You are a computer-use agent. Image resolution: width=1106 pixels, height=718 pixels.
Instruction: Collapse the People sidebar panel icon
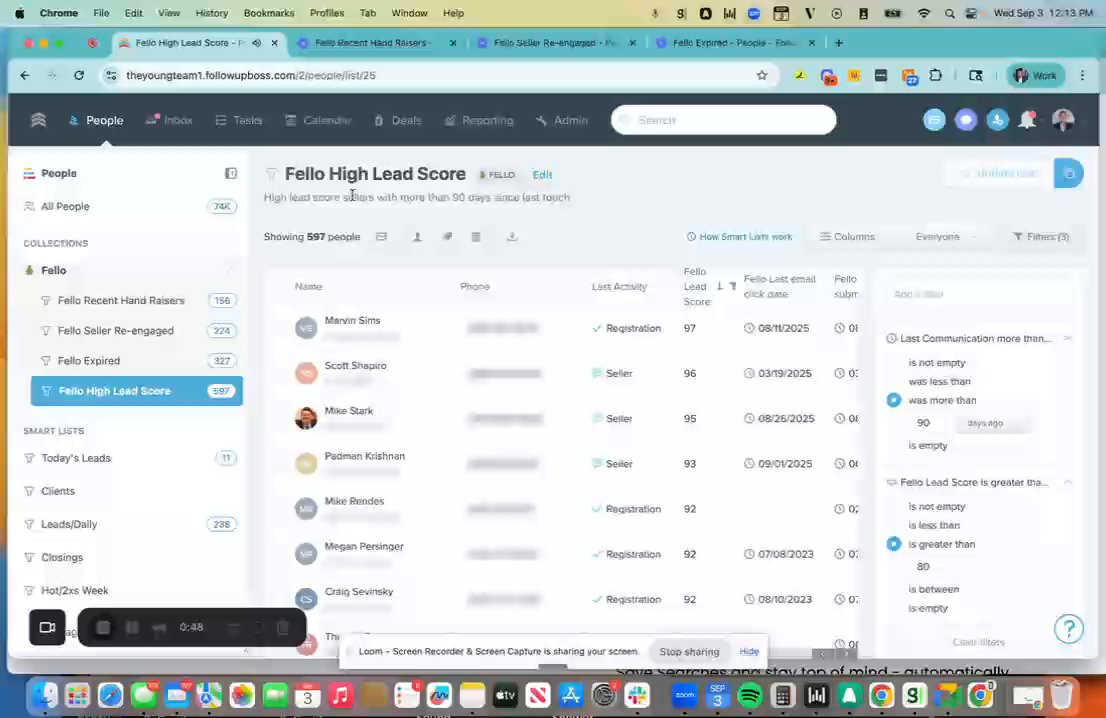pyautogui.click(x=231, y=174)
